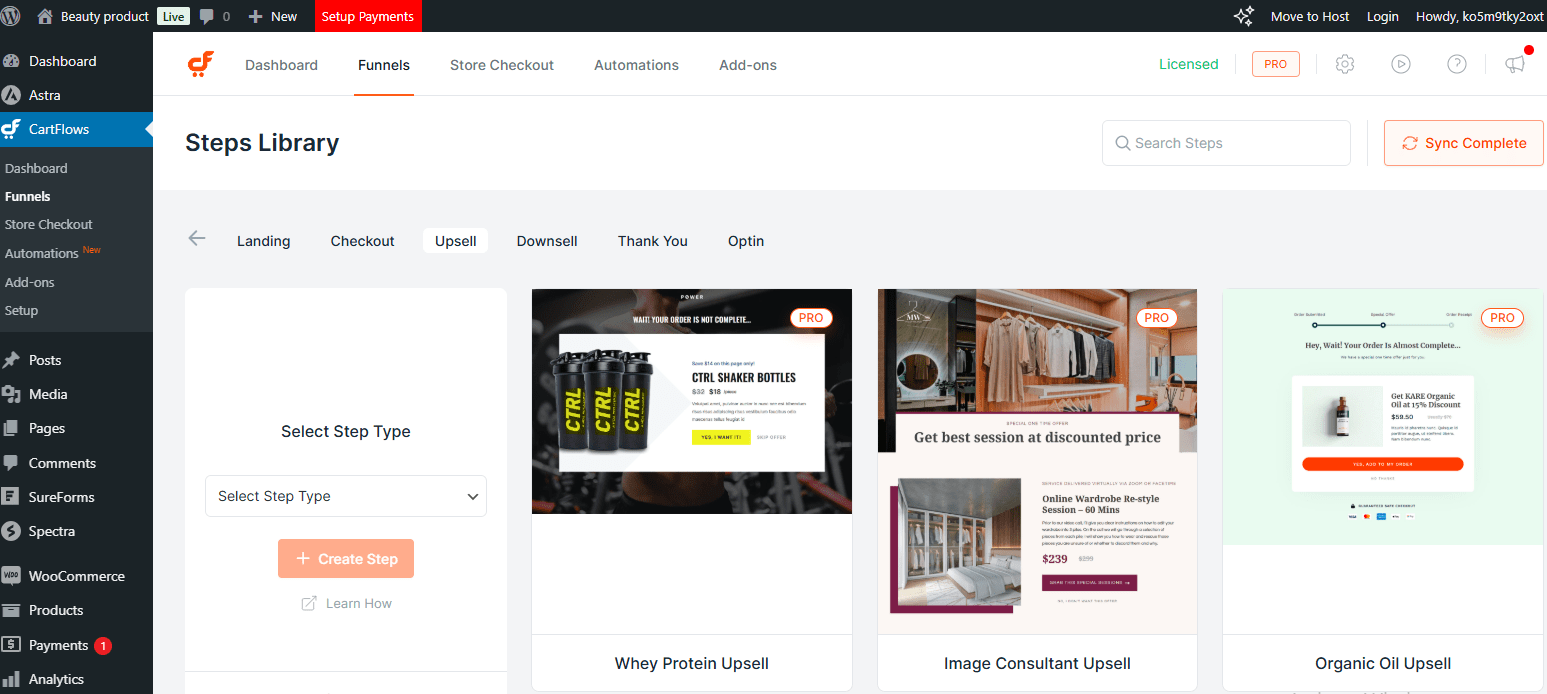This screenshot has height=694, width=1547.
Task: Open the comments bubble in admin bar
Action: pyautogui.click(x=214, y=16)
